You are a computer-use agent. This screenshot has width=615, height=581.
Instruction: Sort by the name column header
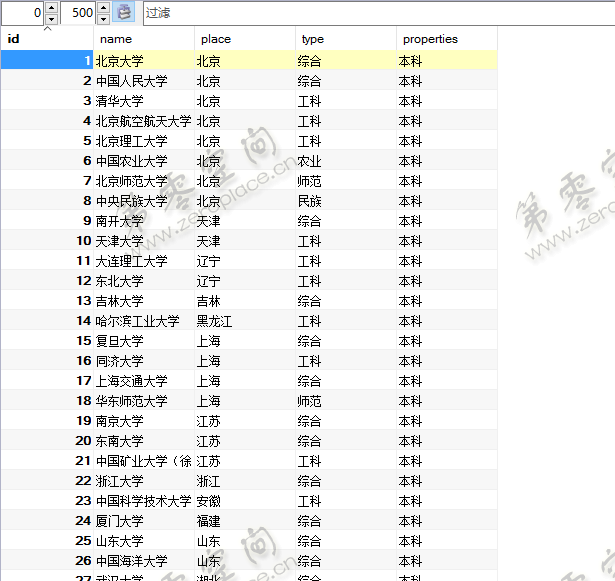pyautogui.click(x=144, y=39)
